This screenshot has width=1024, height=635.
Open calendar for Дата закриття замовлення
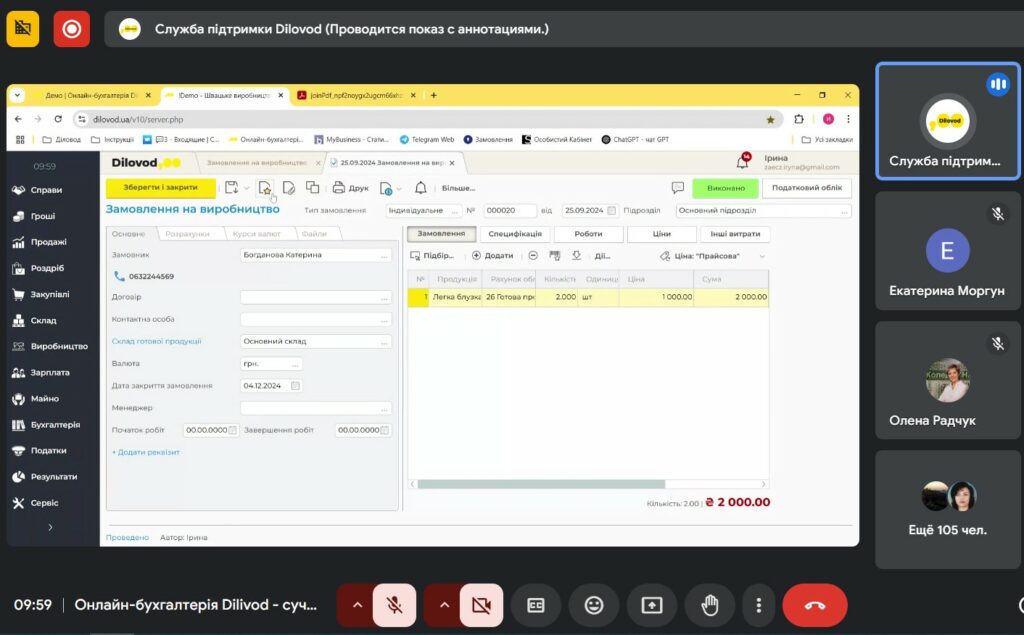(295, 386)
